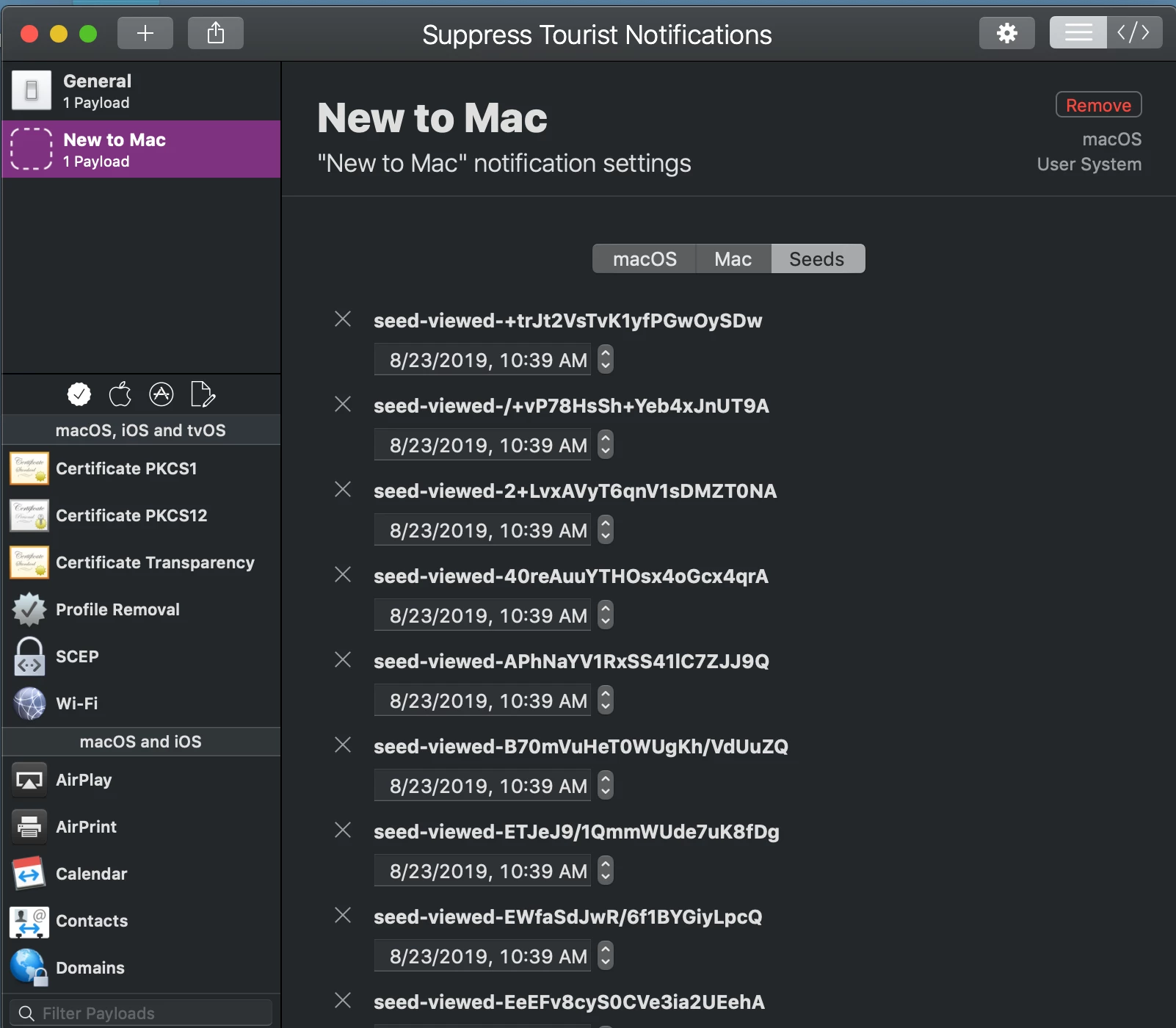Screen dimensions: 1176x1028
Task: Remove seed-viewed-2+LvxAVyT6qnV1sDMZT0NA key
Action: coord(343,489)
